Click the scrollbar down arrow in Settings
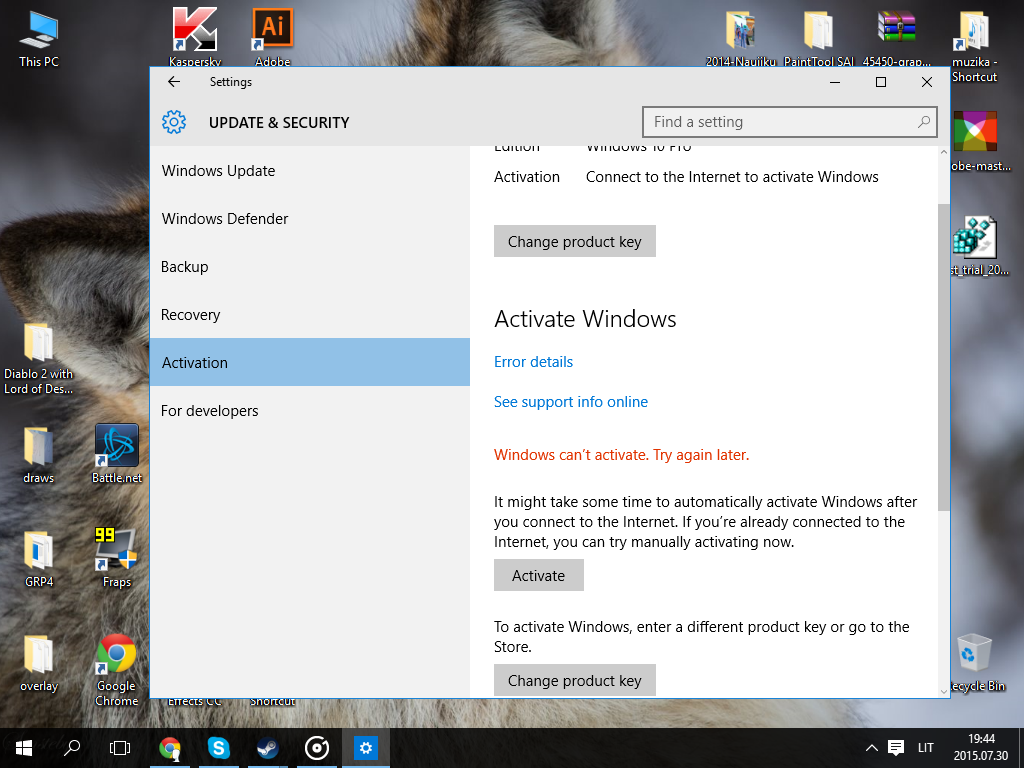Image resolution: width=1024 pixels, height=768 pixels. point(944,691)
